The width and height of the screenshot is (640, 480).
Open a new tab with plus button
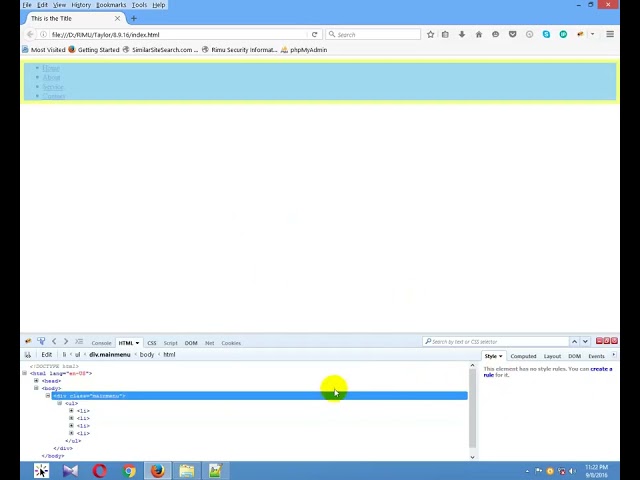[133, 19]
